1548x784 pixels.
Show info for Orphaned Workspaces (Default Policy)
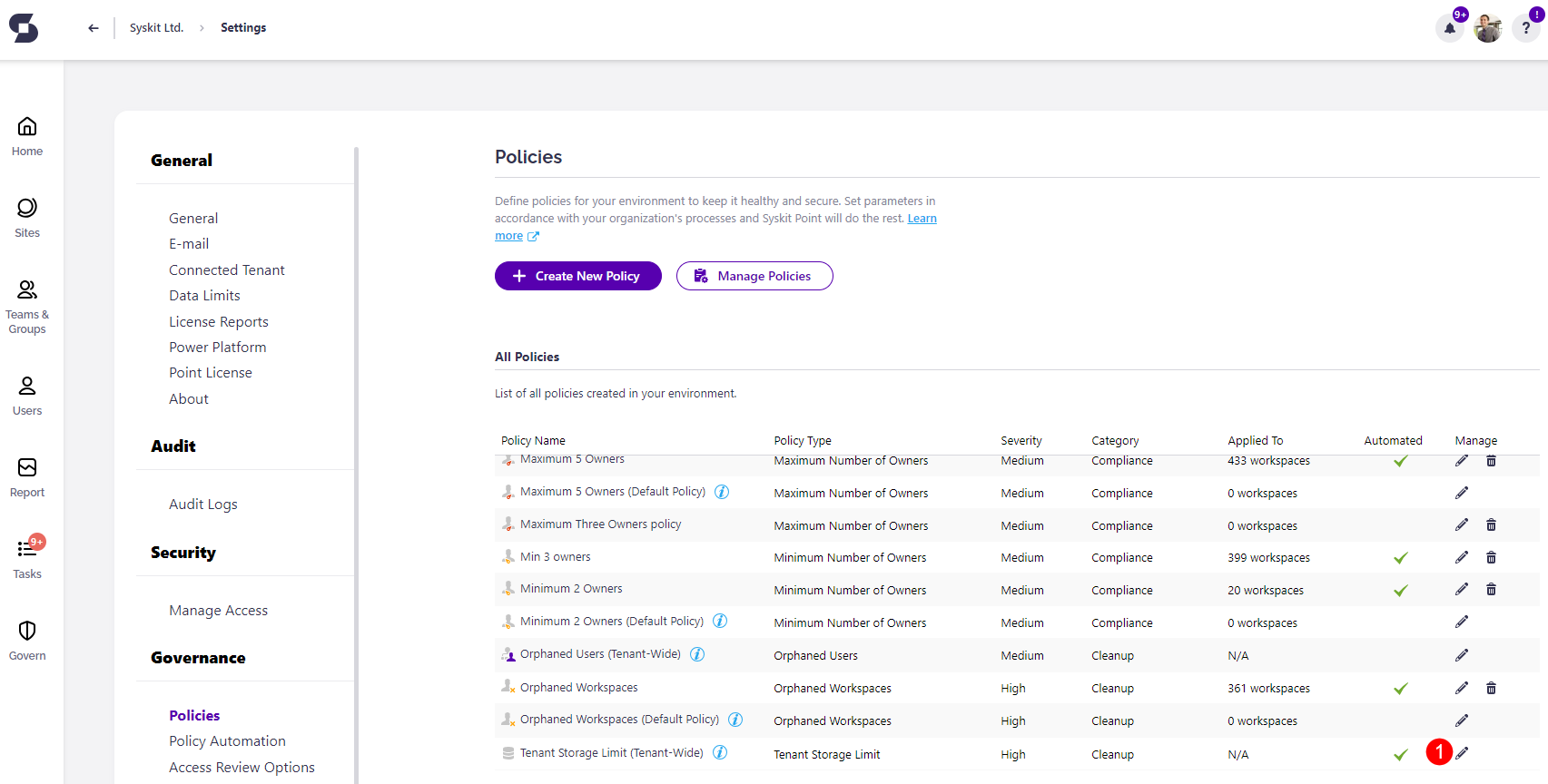[x=735, y=720]
